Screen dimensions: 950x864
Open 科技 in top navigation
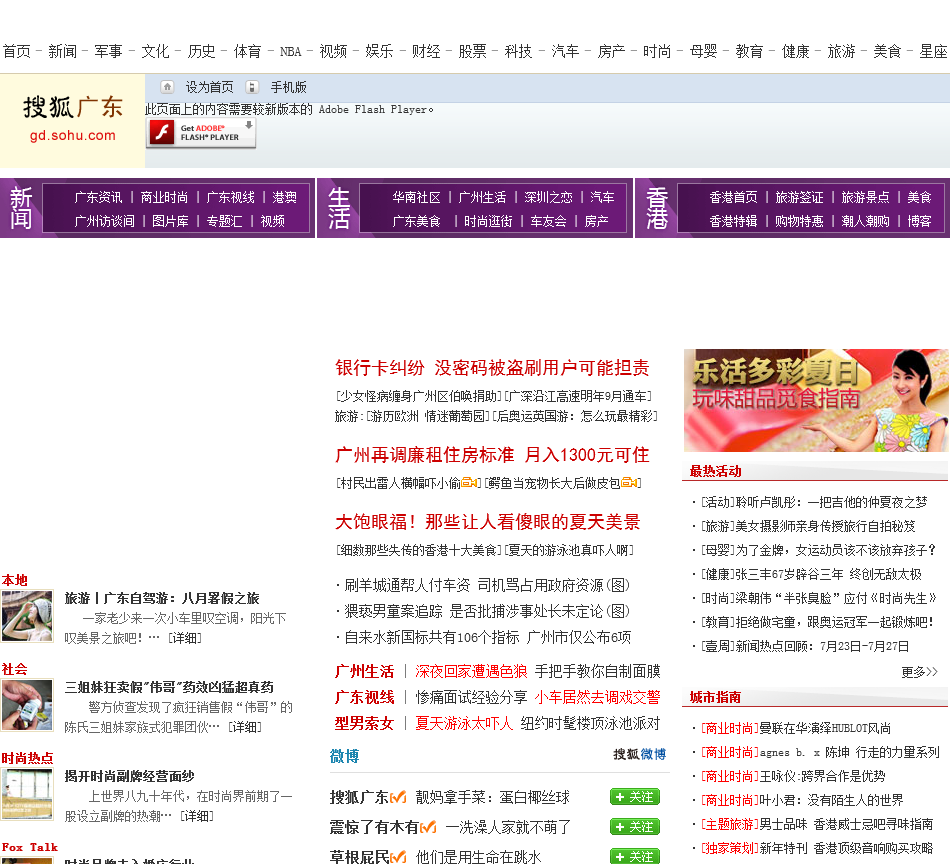tap(518, 52)
